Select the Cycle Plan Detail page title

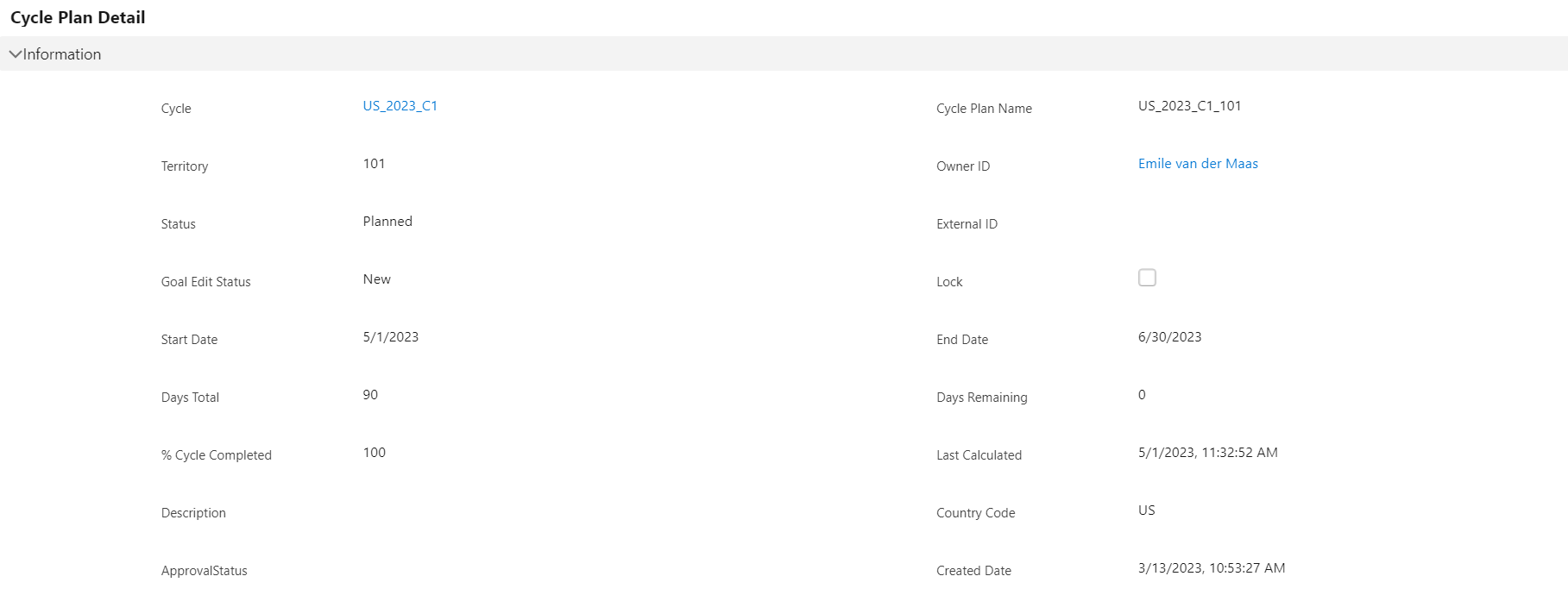click(77, 17)
